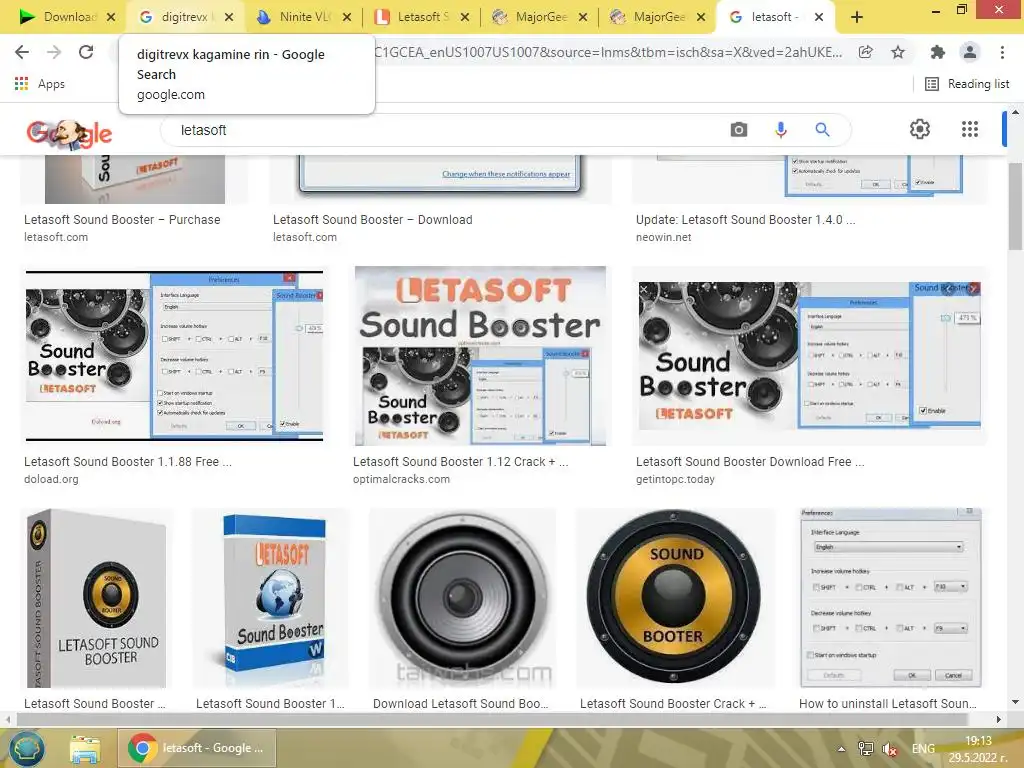The width and height of the screenshot is (1024, 768).
Task: Open the grey speaker thumbnail
Action: tap(462, 598)
